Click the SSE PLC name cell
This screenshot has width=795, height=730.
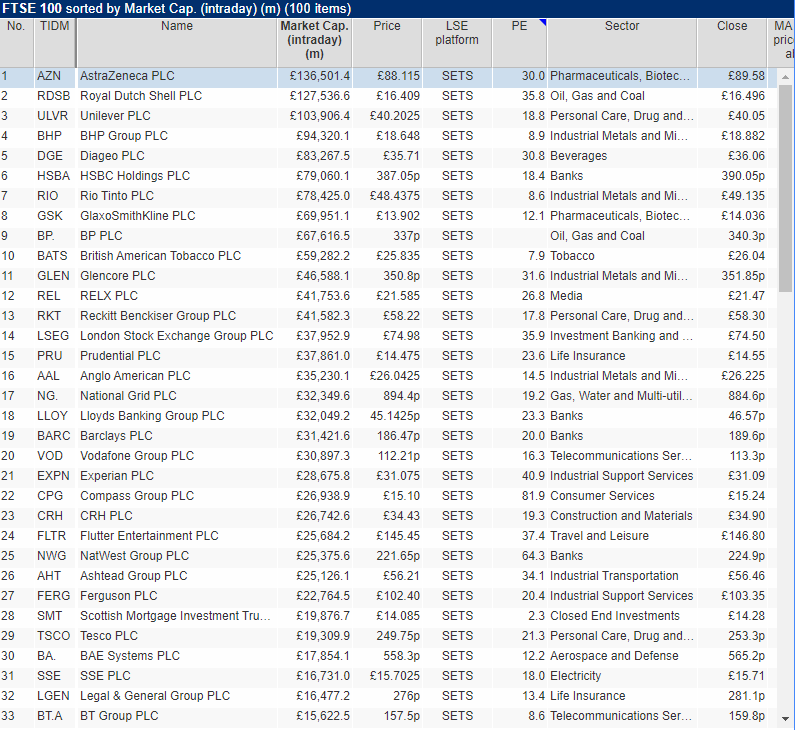176,676
